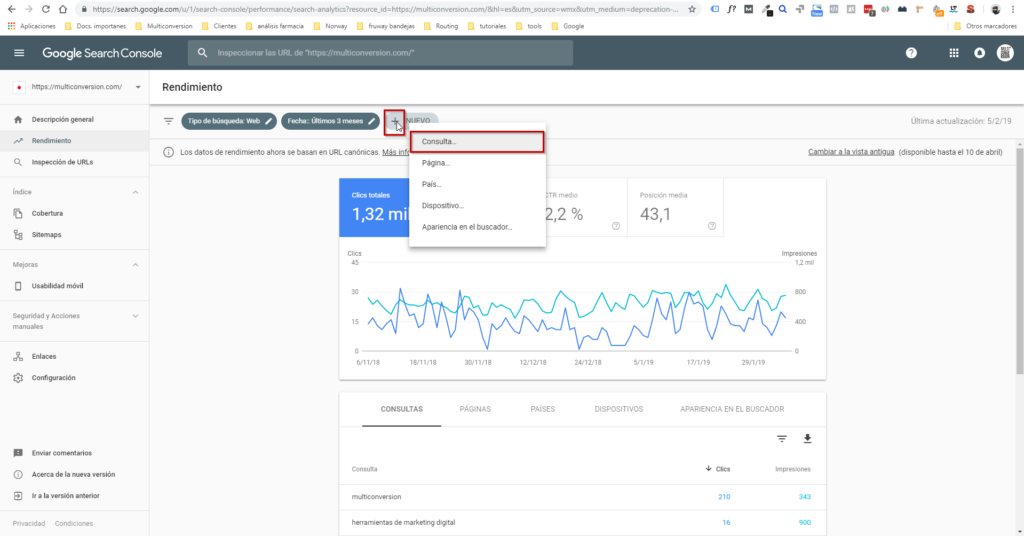Reload the page in the browser

[45, 9]
